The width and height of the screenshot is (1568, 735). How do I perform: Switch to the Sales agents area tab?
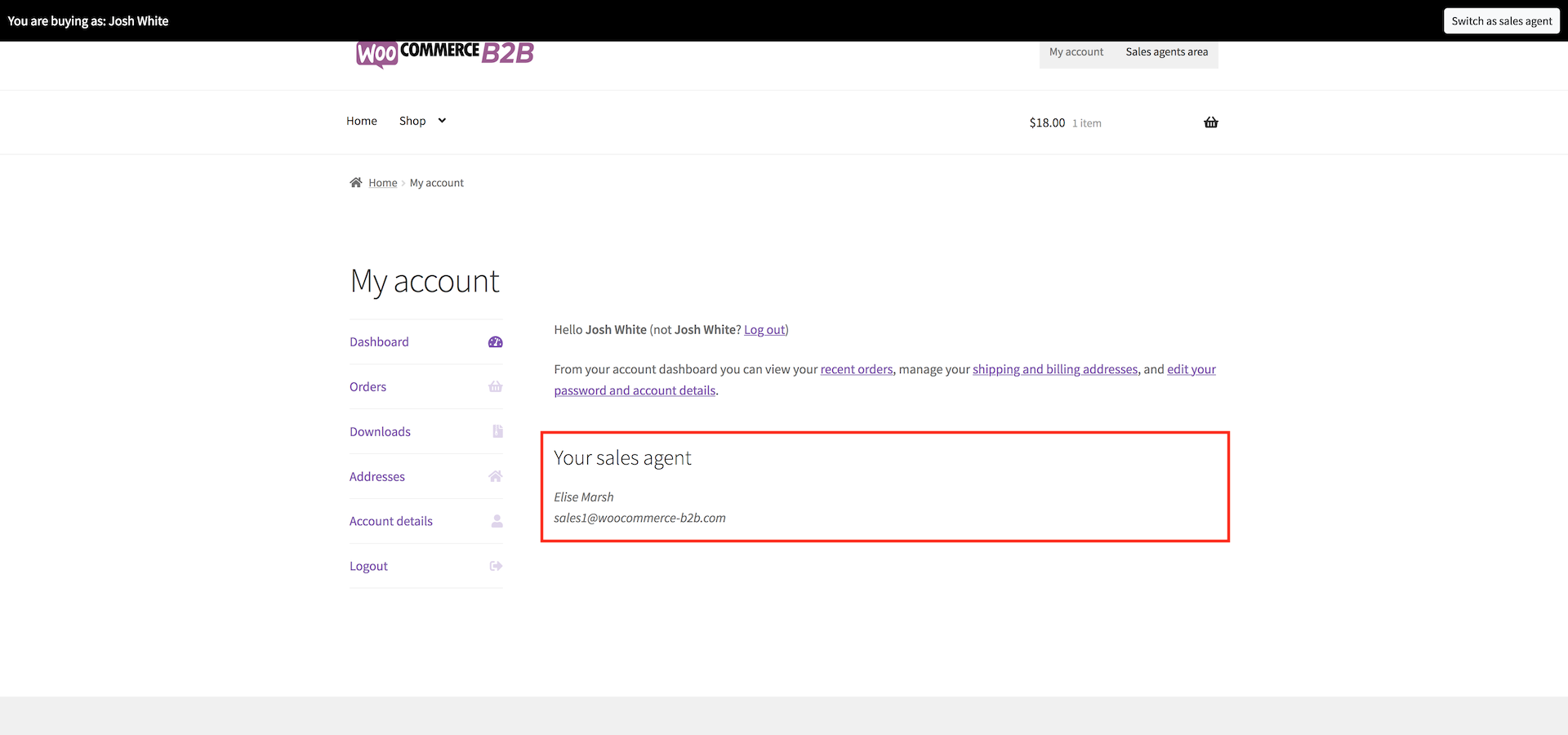(x=1166, y=51)
